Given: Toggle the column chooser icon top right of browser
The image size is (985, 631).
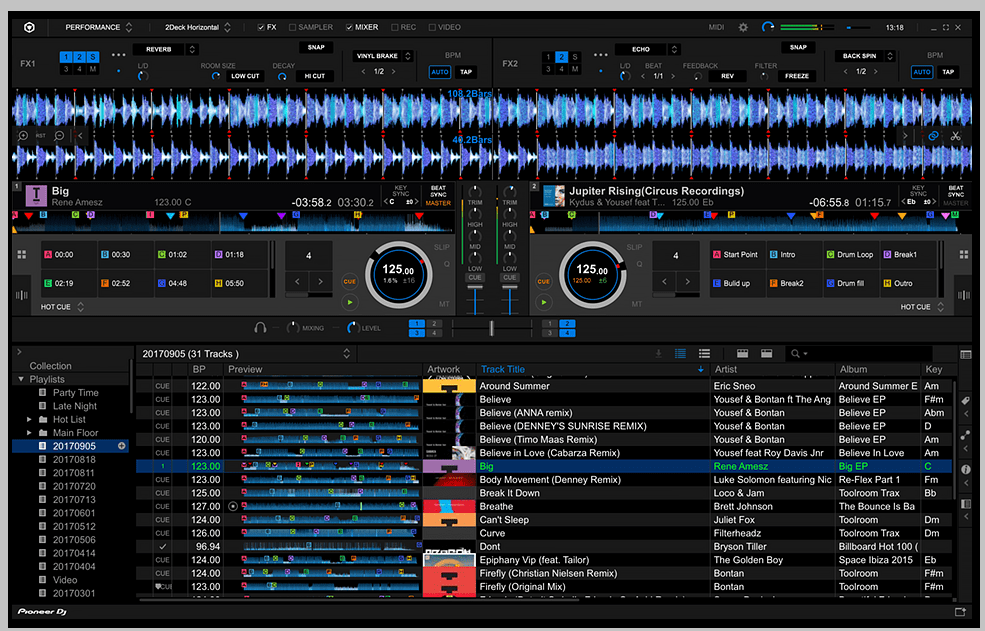Looking at the screenshot, I should tap(966, 354).
